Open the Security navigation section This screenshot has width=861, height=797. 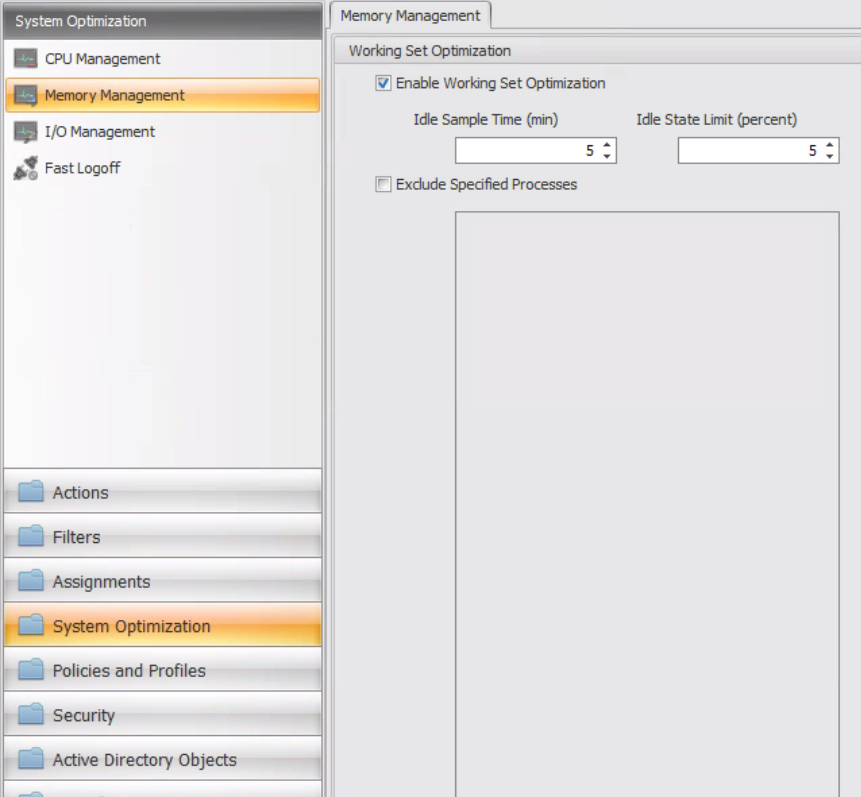click(163, 714)
